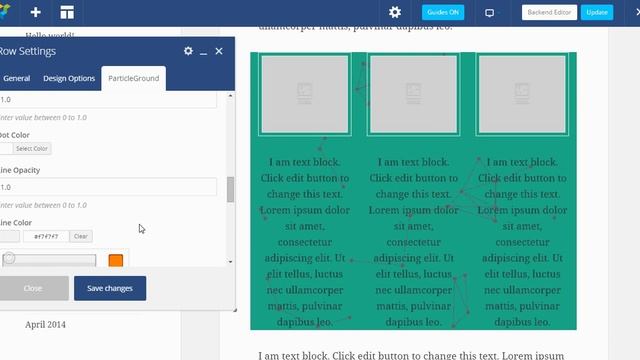Focus the Dot Opacity field showing 1.0
The width and height of the screenshot is (640, 360).
tap(108, 100)
